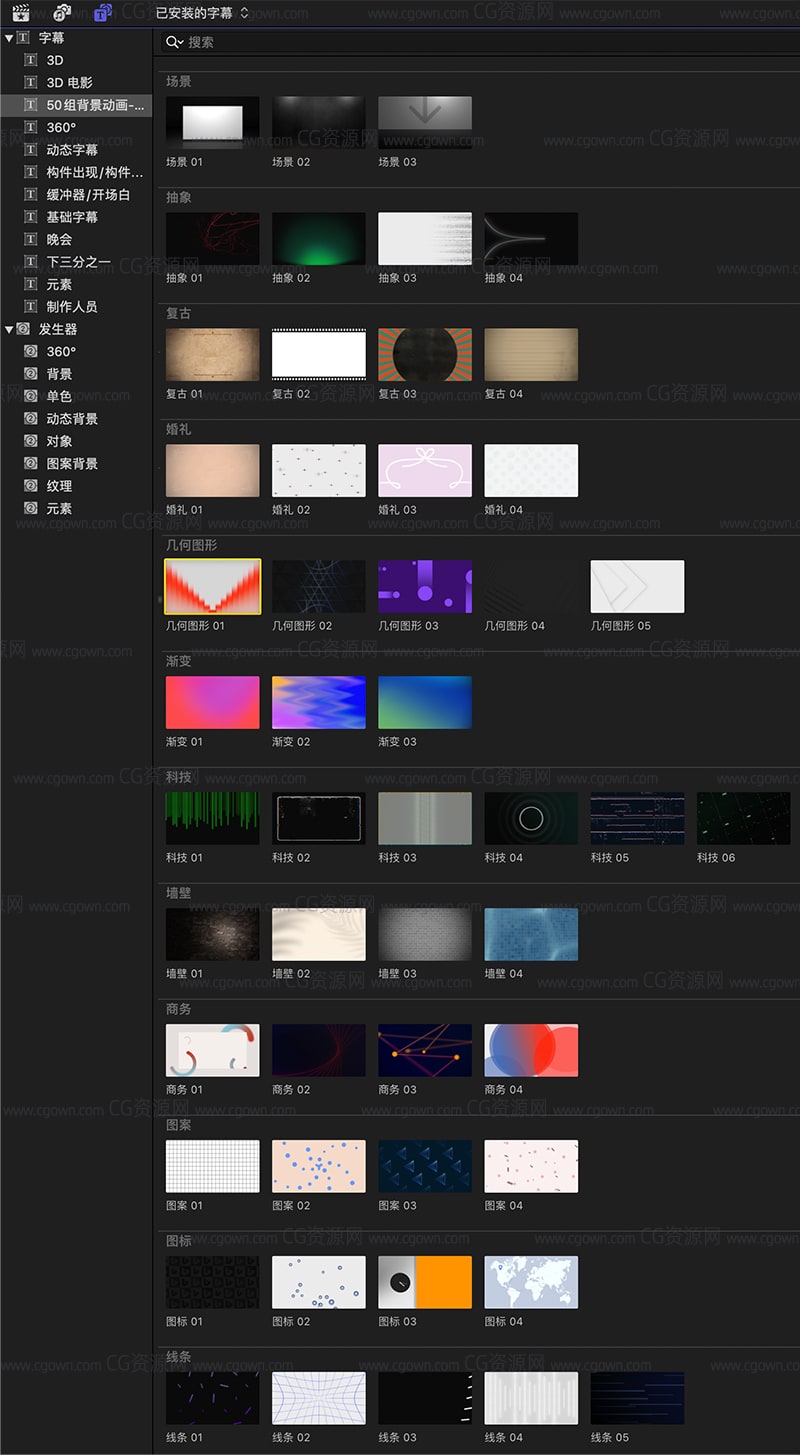Click the 商务 03 thumbnail
The height and width of the screenshot is (1455, 800).
click(424, 1052)
